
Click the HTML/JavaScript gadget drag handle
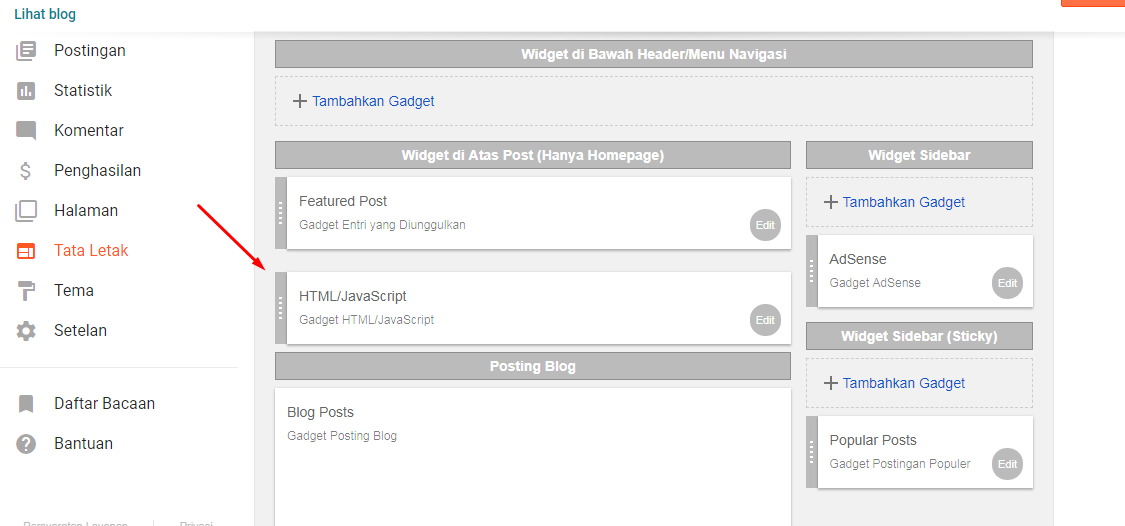(281, 308)
